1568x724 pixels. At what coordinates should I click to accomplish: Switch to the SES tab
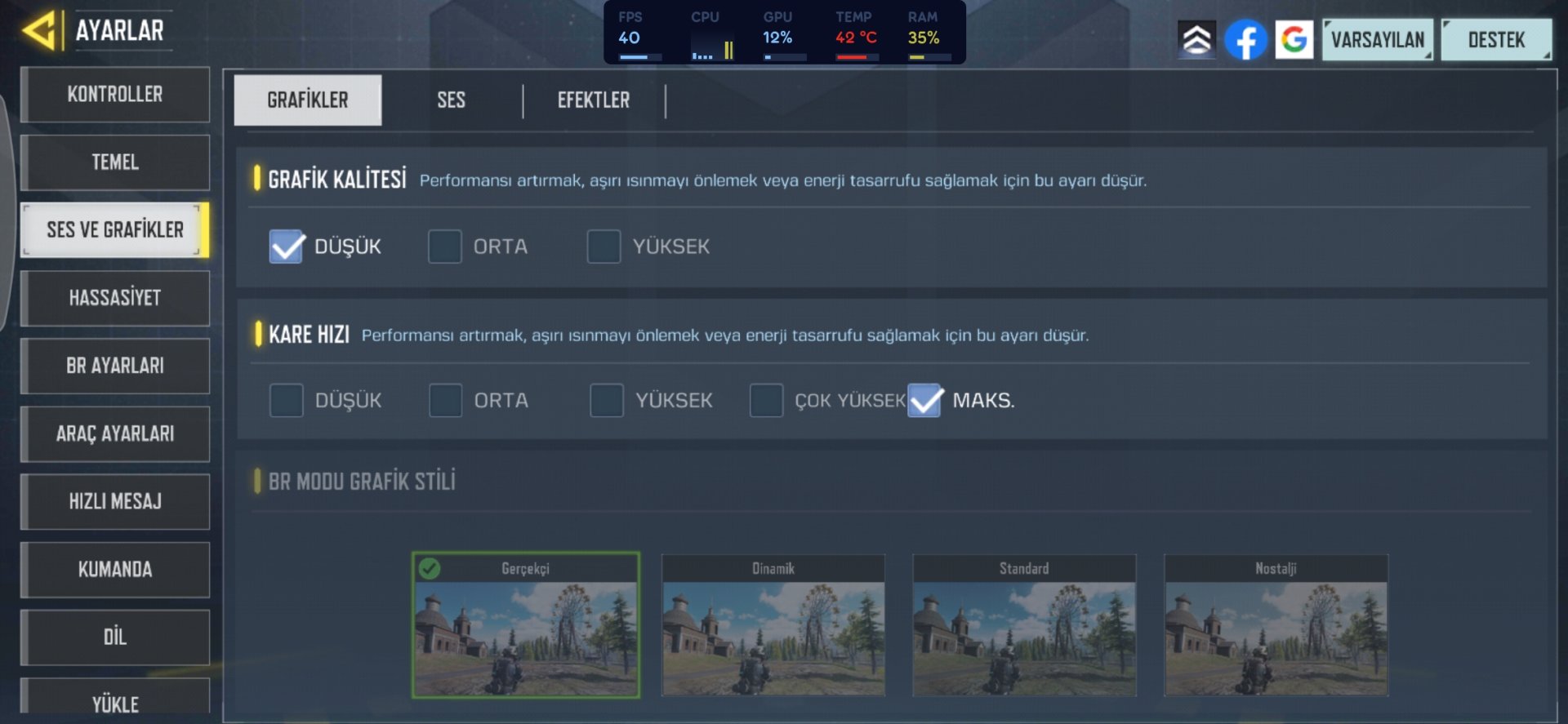pyautogui.click(x=451, y=100)
